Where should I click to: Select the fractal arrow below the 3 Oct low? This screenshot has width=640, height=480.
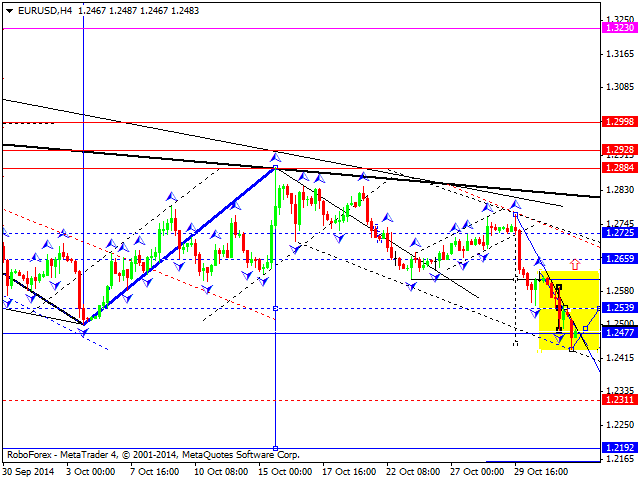coord(83,331)
